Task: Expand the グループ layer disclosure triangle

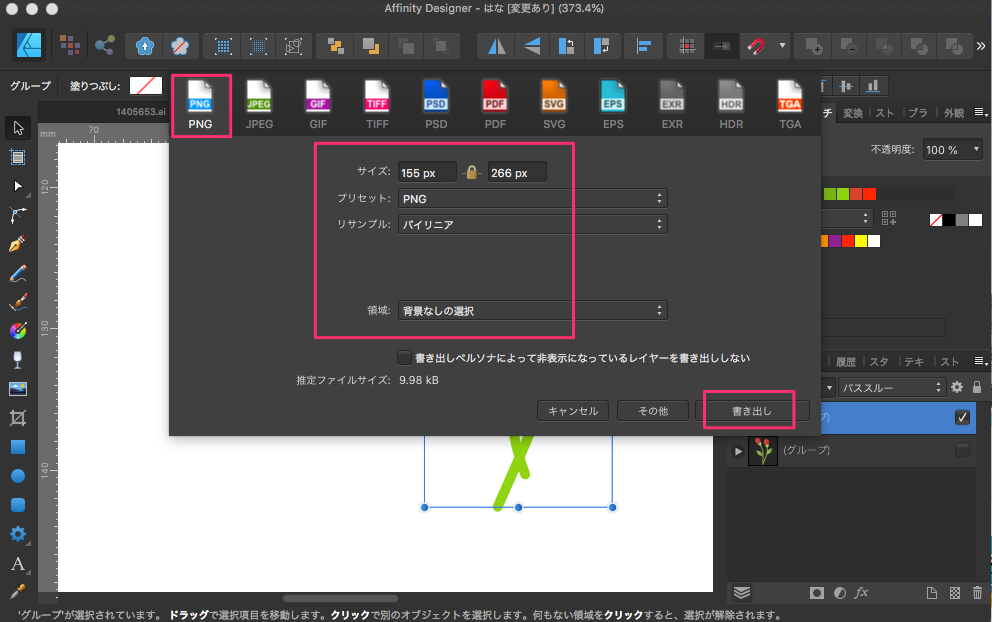Action: [x=738, y=452]
